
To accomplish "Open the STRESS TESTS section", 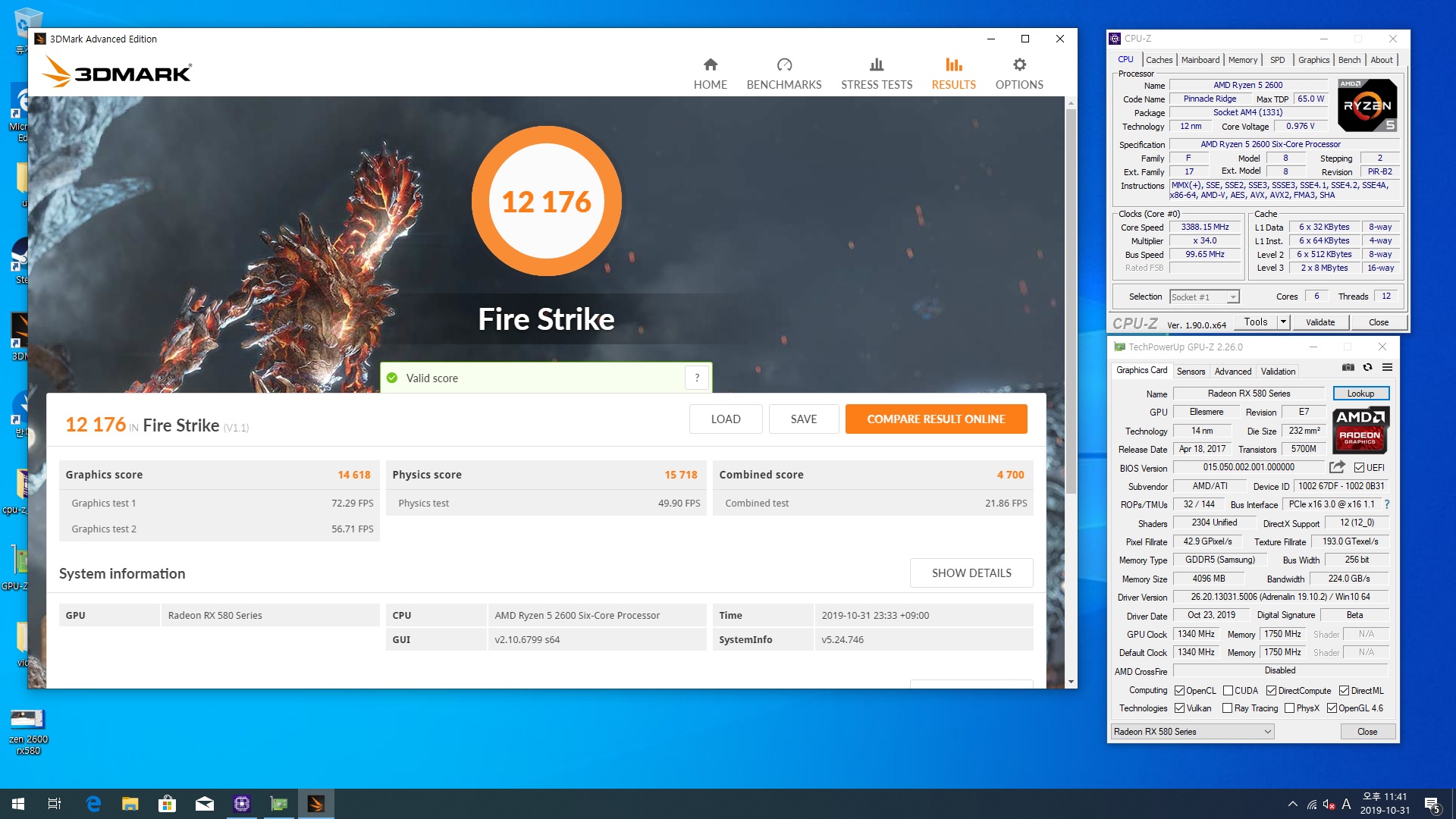I will pyautogui.click(x=877, y=74).
